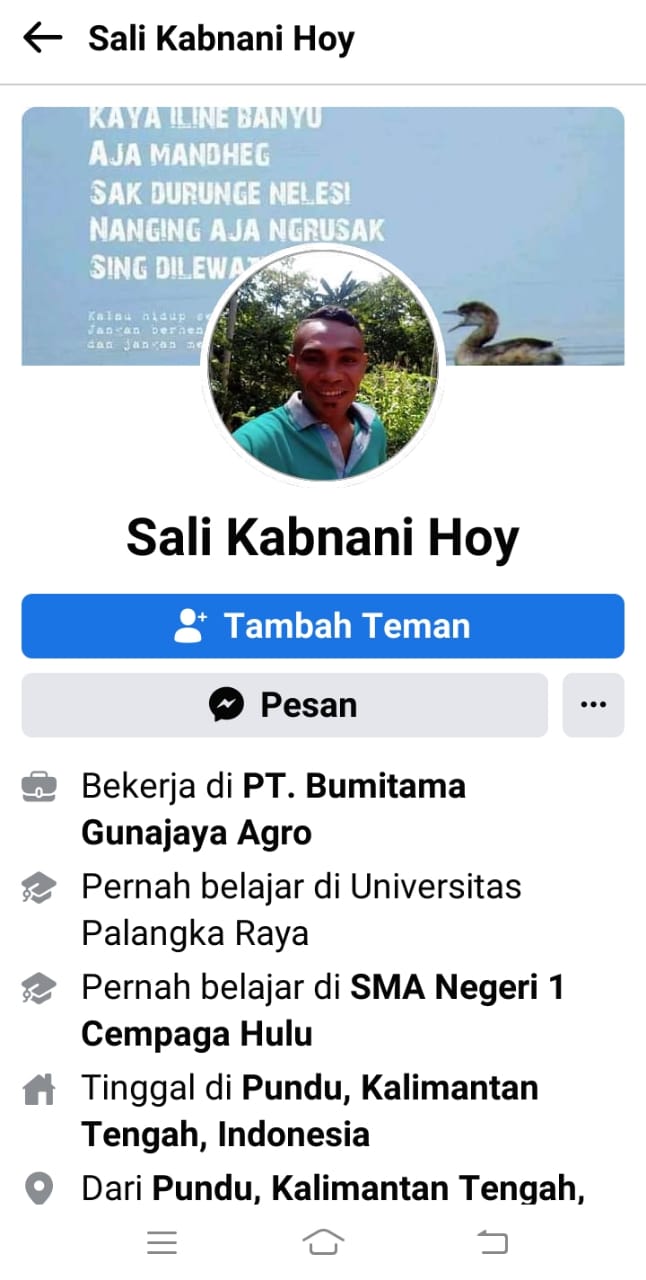Open the three-dots more options button
646x1280 pixels.
(593, 705)
